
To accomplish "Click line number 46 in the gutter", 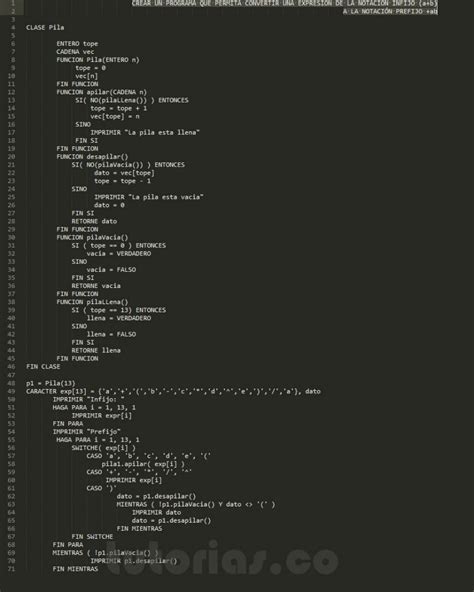I will coord(11,367).
